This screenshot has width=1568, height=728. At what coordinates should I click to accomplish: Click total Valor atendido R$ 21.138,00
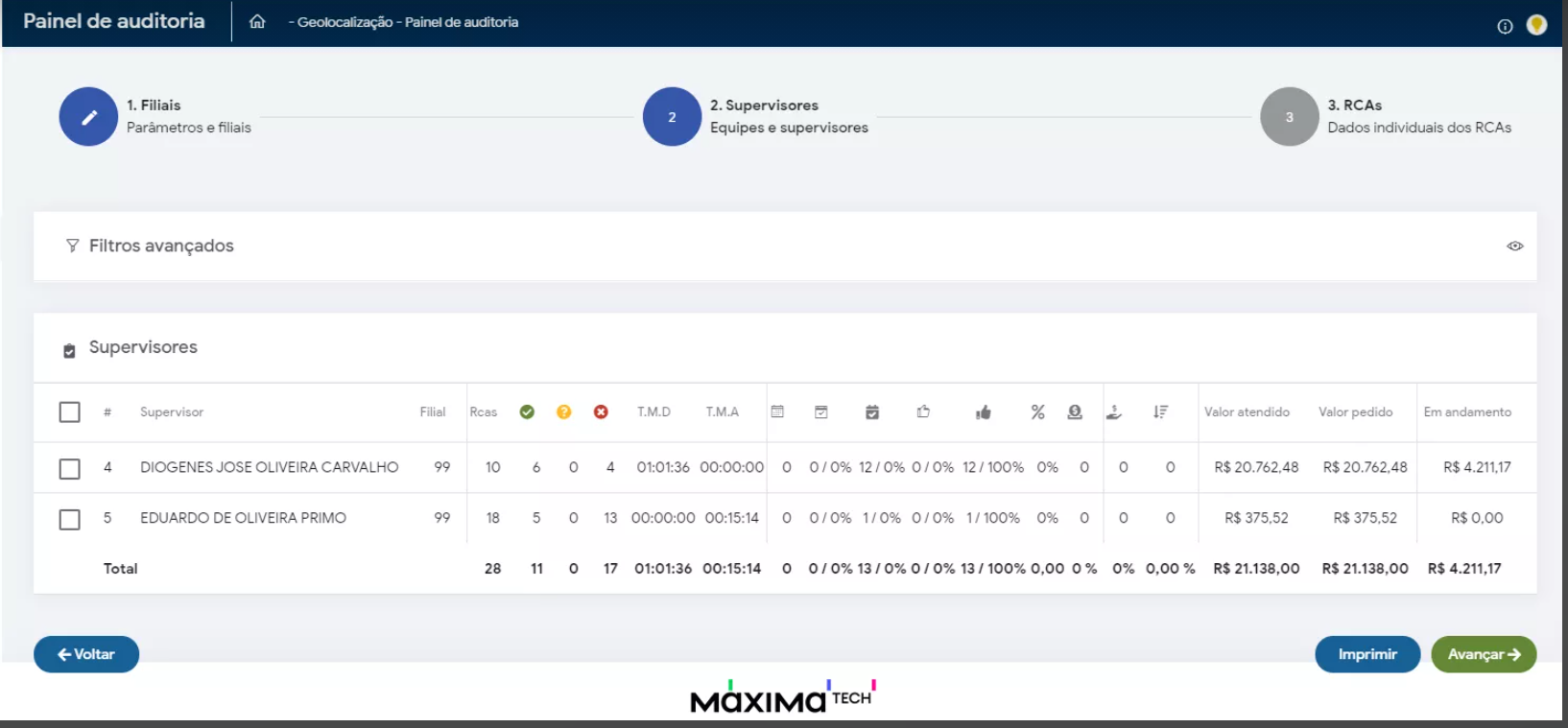point(1256,569)
